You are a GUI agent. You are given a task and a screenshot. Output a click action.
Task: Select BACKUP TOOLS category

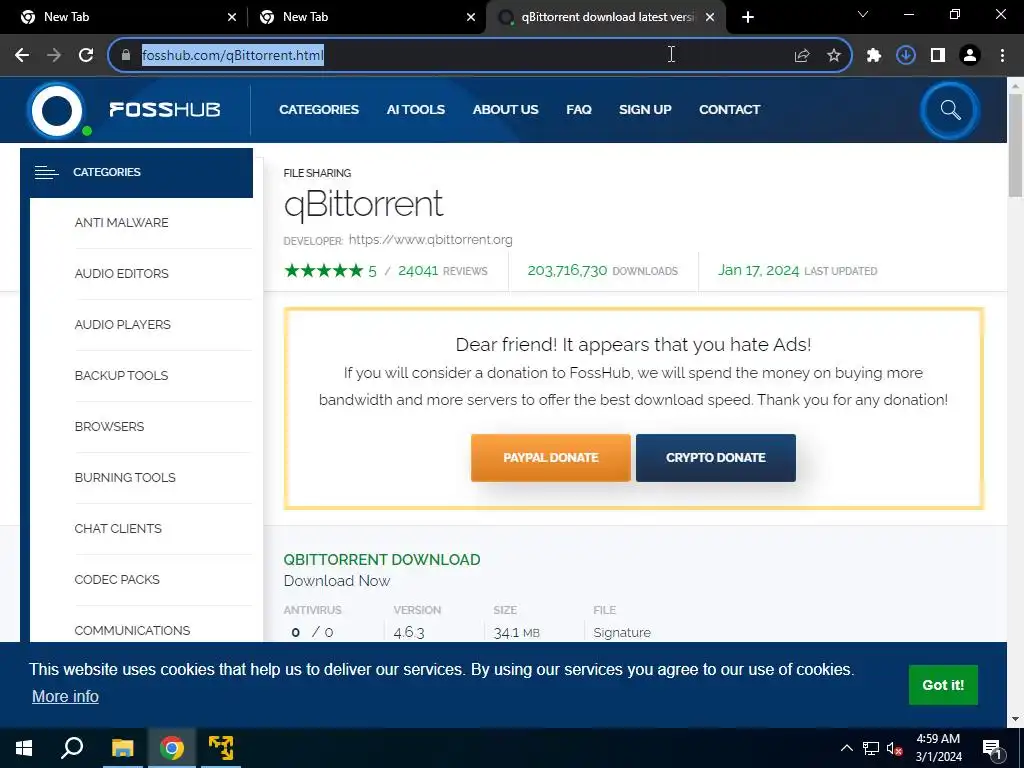coord(121,376)
